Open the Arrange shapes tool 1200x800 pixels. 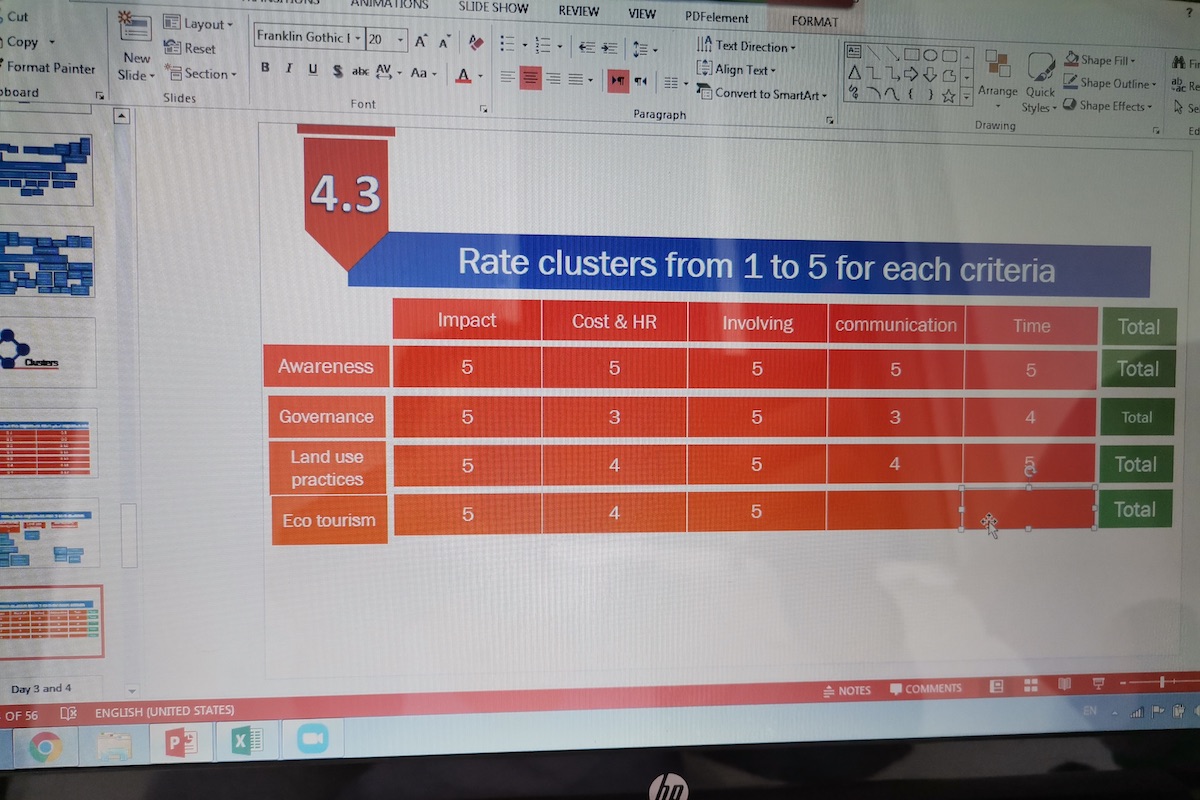997,75
